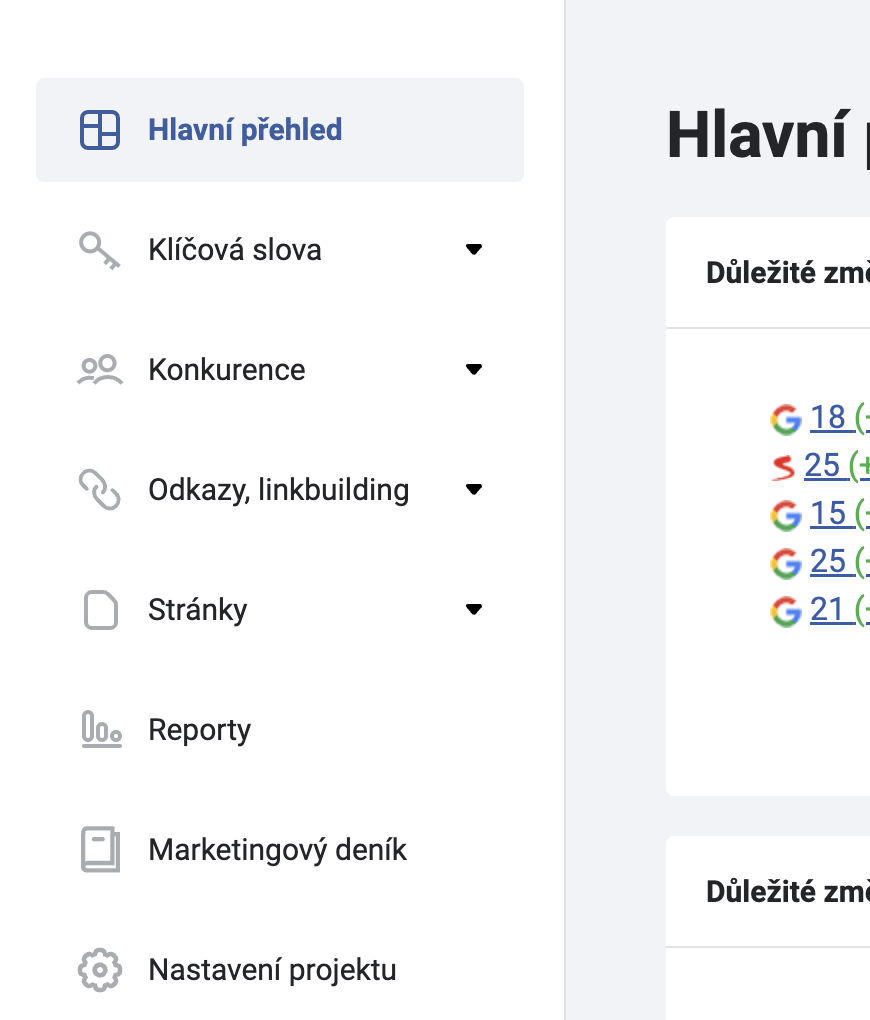Image resolution: width=870 pixels, height=1020 pixels.
Task: Click the page icon for Stránky
Action: point(101,610)
